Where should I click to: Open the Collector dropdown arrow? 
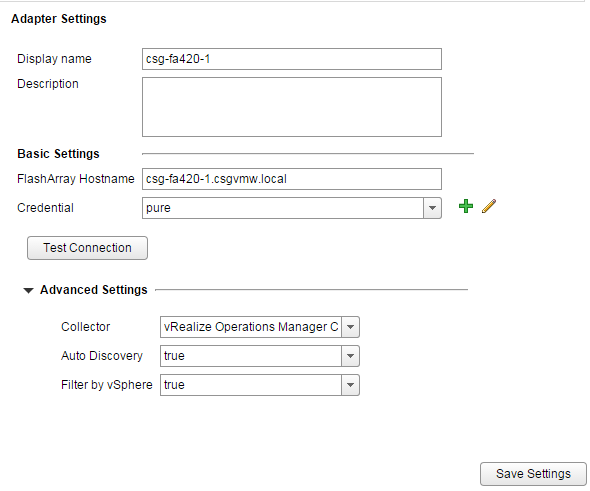350,327
